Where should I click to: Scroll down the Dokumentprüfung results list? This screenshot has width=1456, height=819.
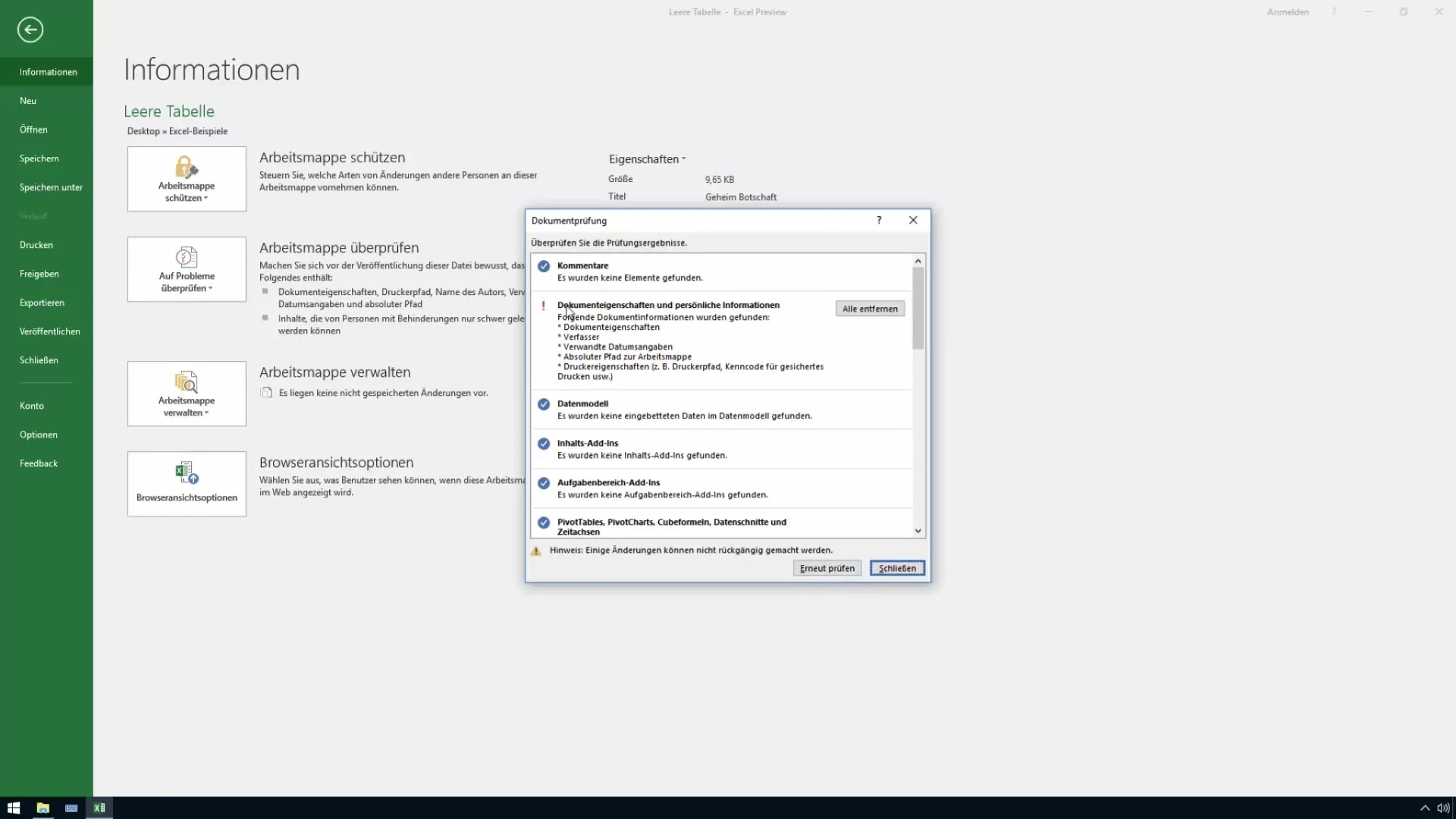click(x=917, y=530)
